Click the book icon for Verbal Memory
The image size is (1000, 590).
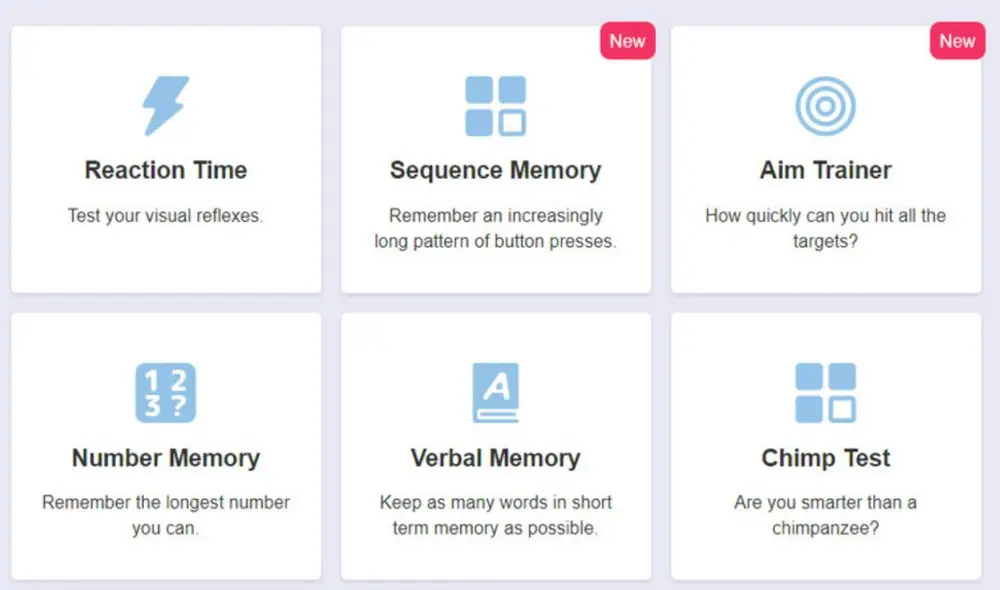(x=495, y=391)
